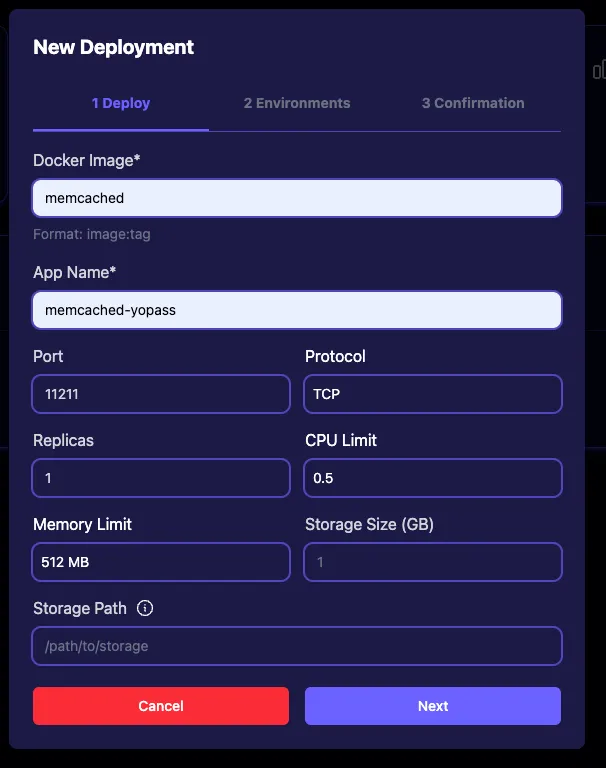Switch to the 1 Deploy tab

pyautogui.click(x=121, y=103)
